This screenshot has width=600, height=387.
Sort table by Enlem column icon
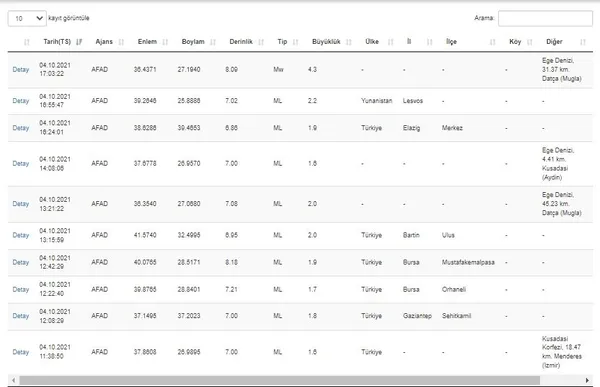point(165,42)
